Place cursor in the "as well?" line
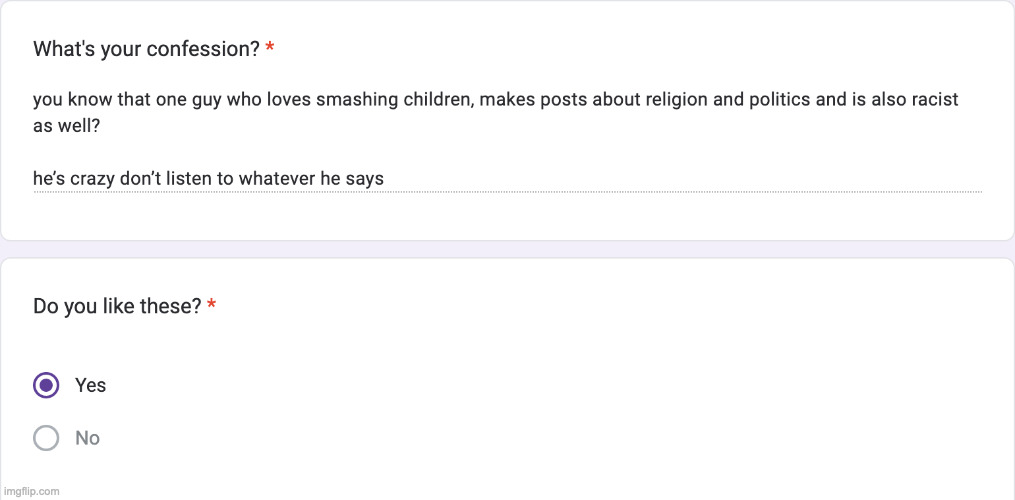 click(x=67, y=126)
